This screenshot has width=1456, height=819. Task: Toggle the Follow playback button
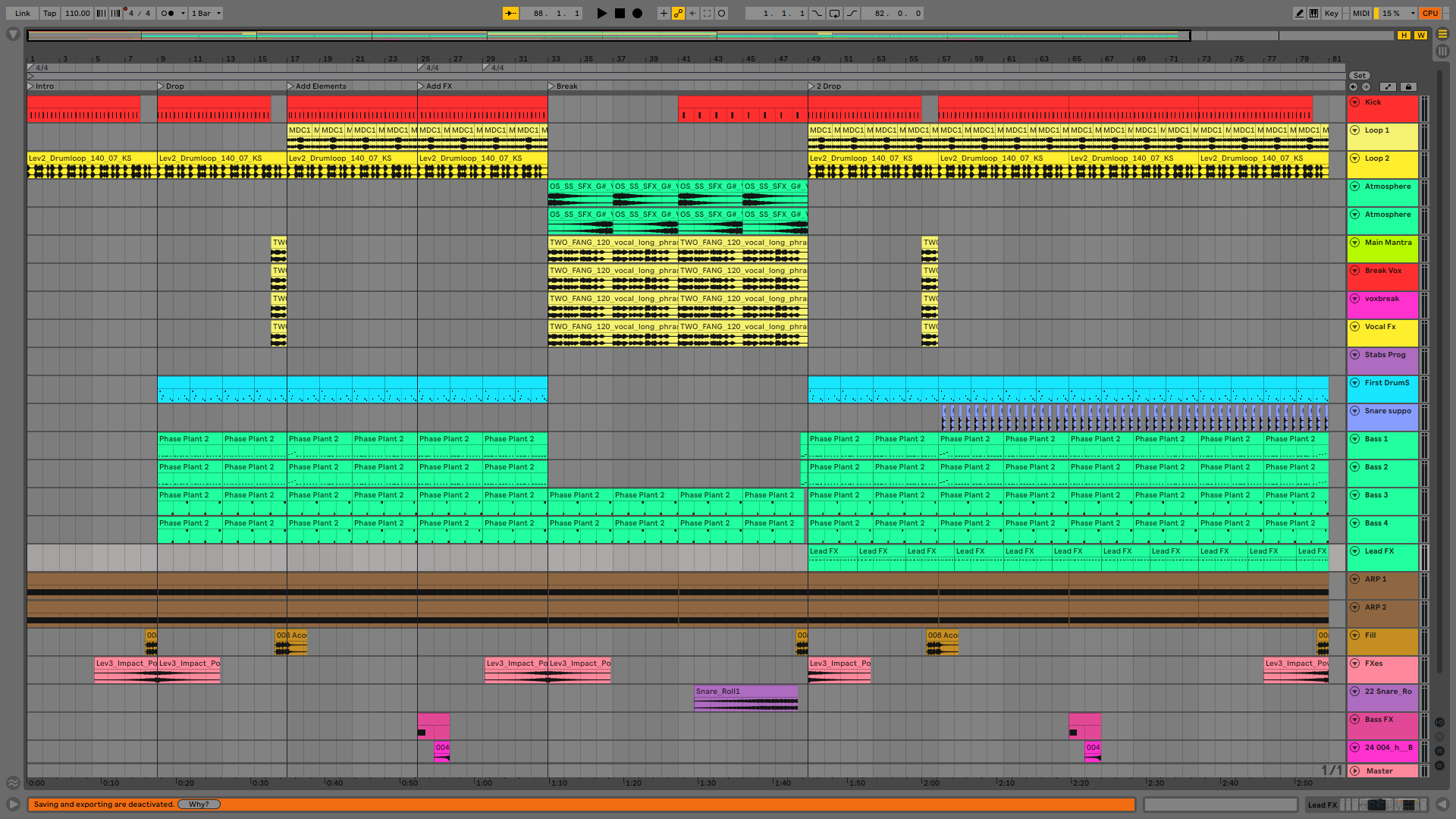(x=511, y=13)
